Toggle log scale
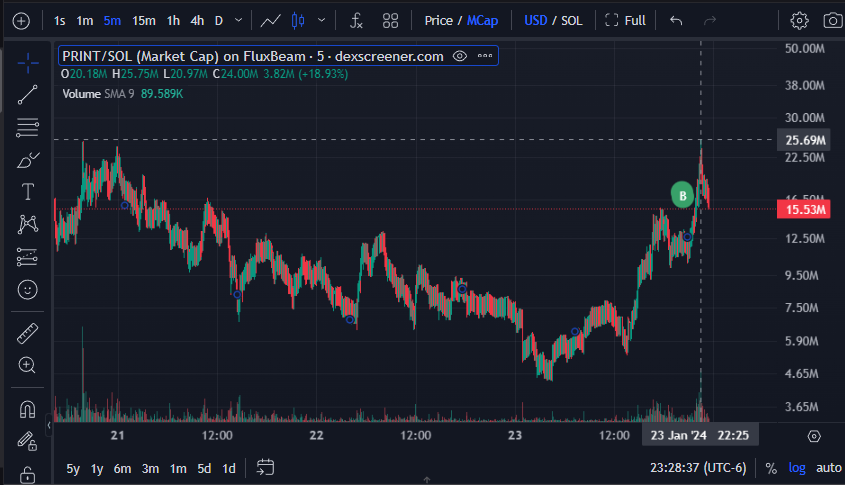 coord(797,468)
